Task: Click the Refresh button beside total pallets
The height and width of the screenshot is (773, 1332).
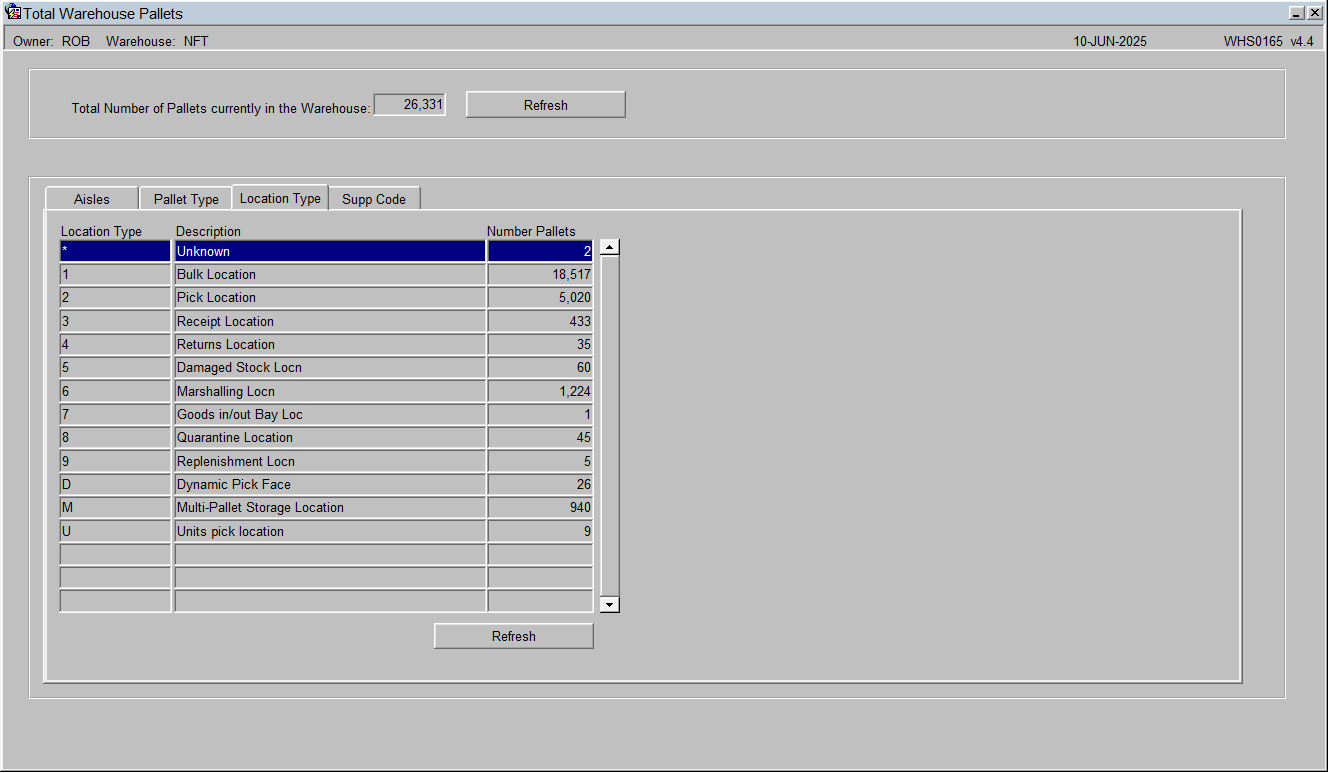Action: point(546,105)
